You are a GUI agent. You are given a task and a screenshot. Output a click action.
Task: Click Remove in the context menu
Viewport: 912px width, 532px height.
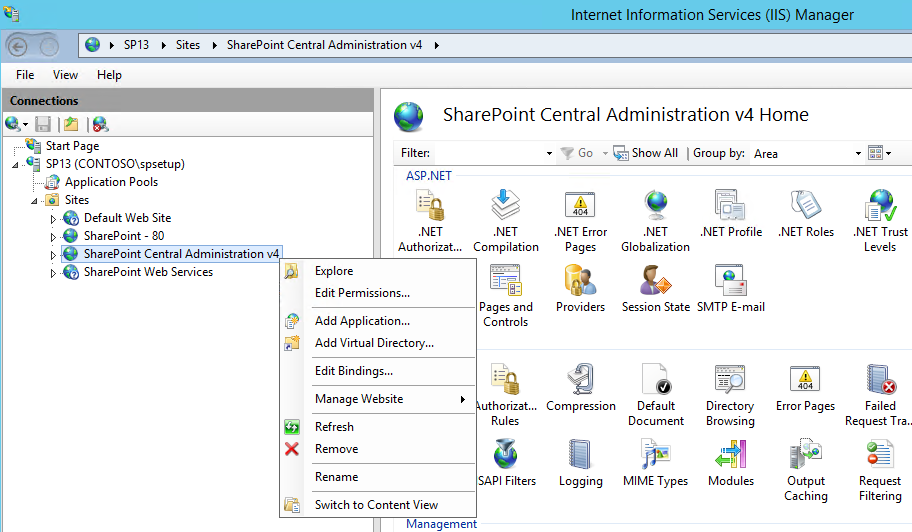376,449
